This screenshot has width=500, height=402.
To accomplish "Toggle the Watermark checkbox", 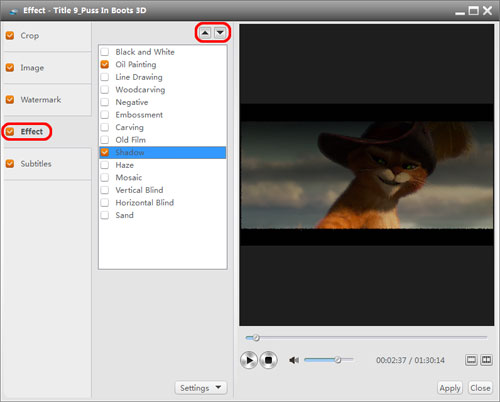I will pos(10,99).
